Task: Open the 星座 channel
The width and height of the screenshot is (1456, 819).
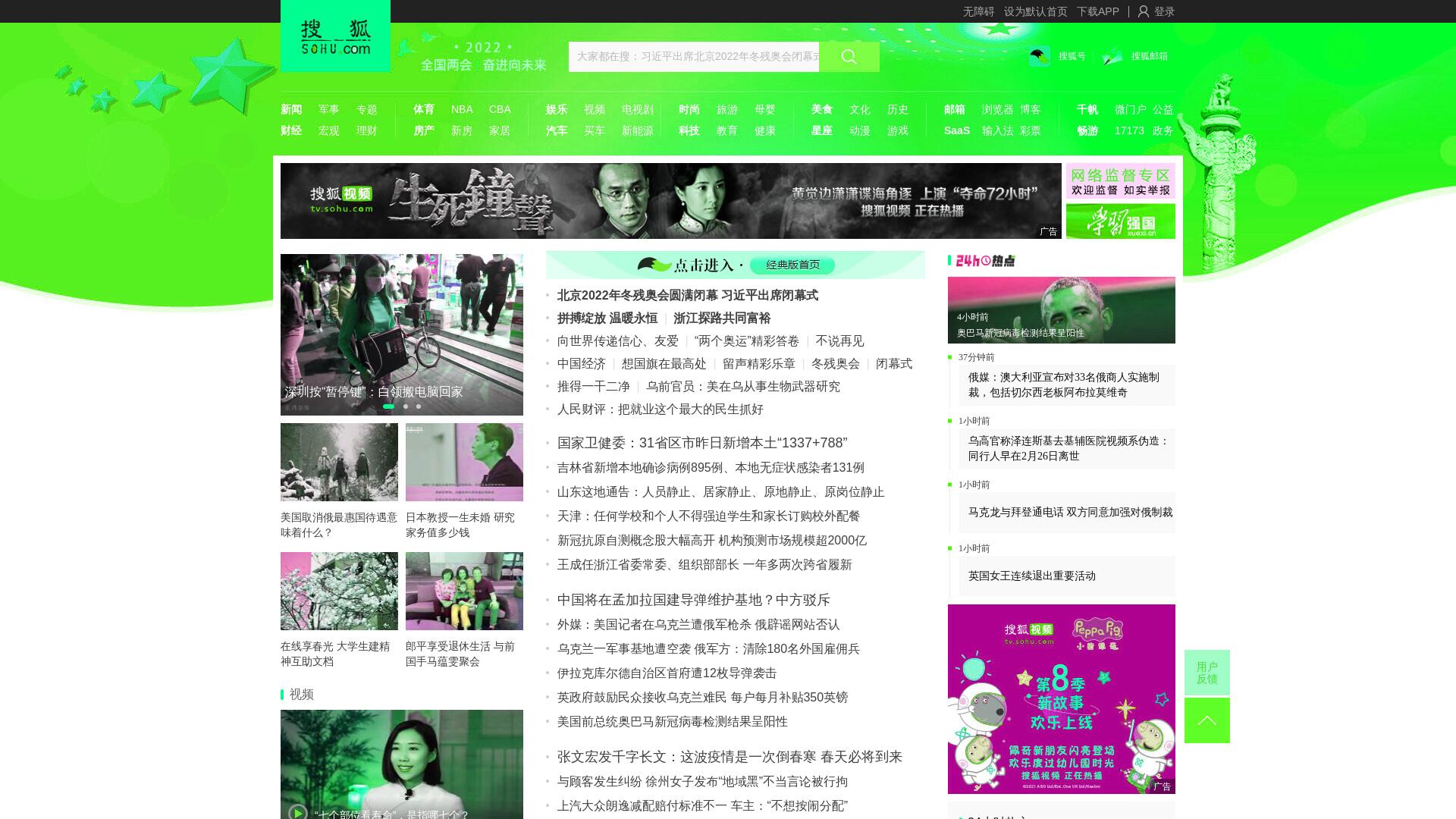Action: (822, 130)
